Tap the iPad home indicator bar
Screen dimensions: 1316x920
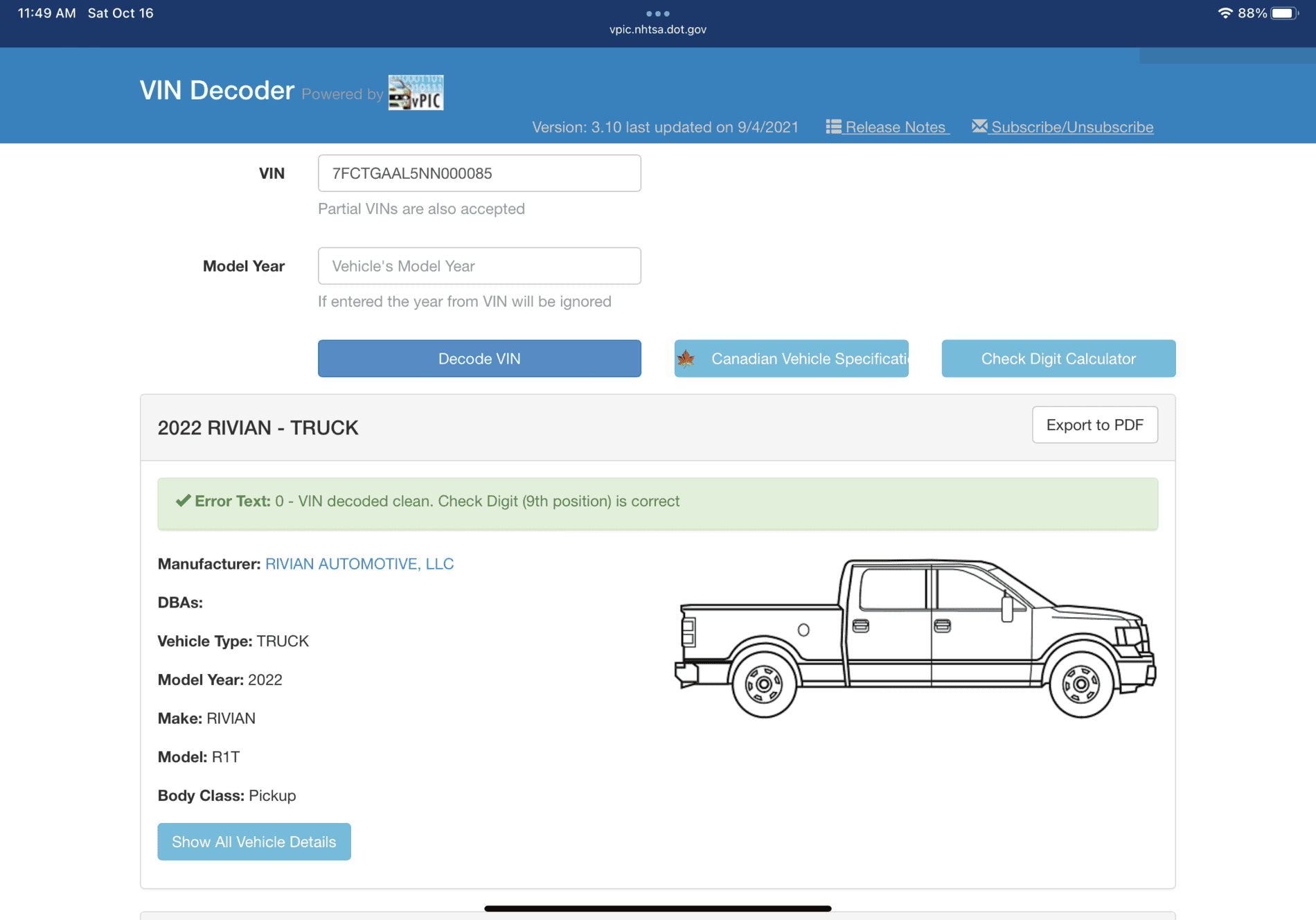658,908
